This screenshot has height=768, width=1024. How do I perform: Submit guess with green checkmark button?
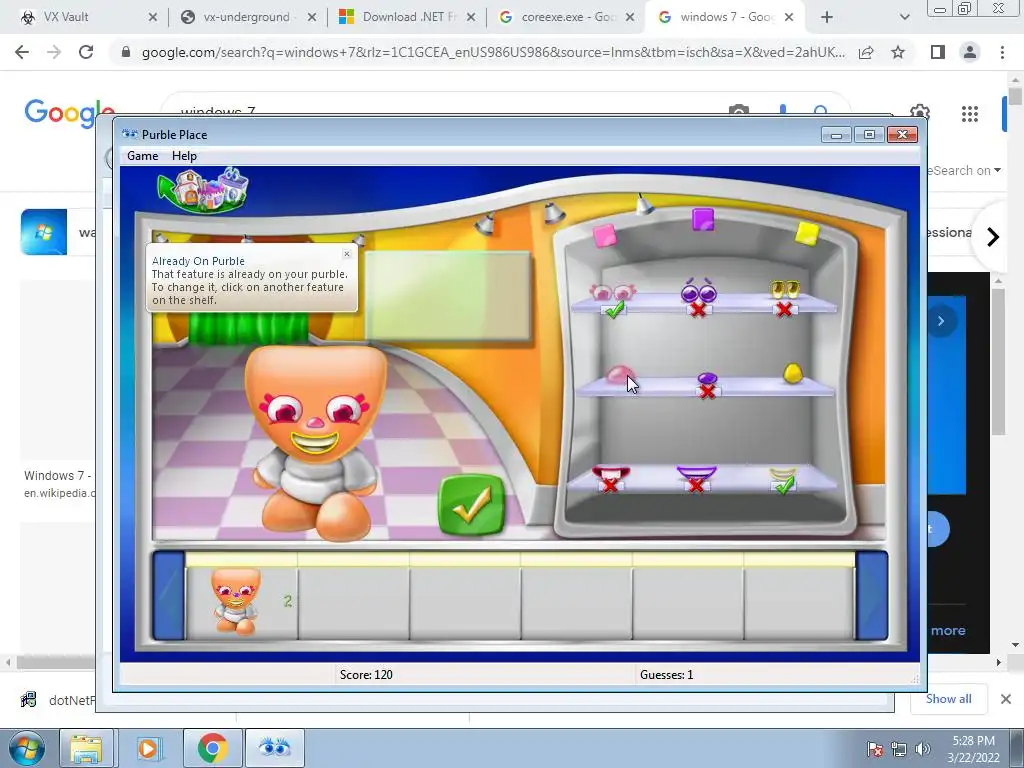tap(472, 505)
